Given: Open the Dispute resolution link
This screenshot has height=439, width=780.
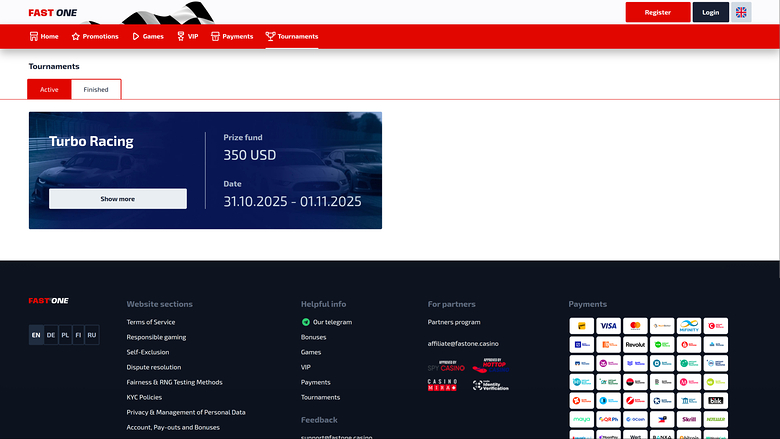Looking at the screenshot, I should 154,367.
